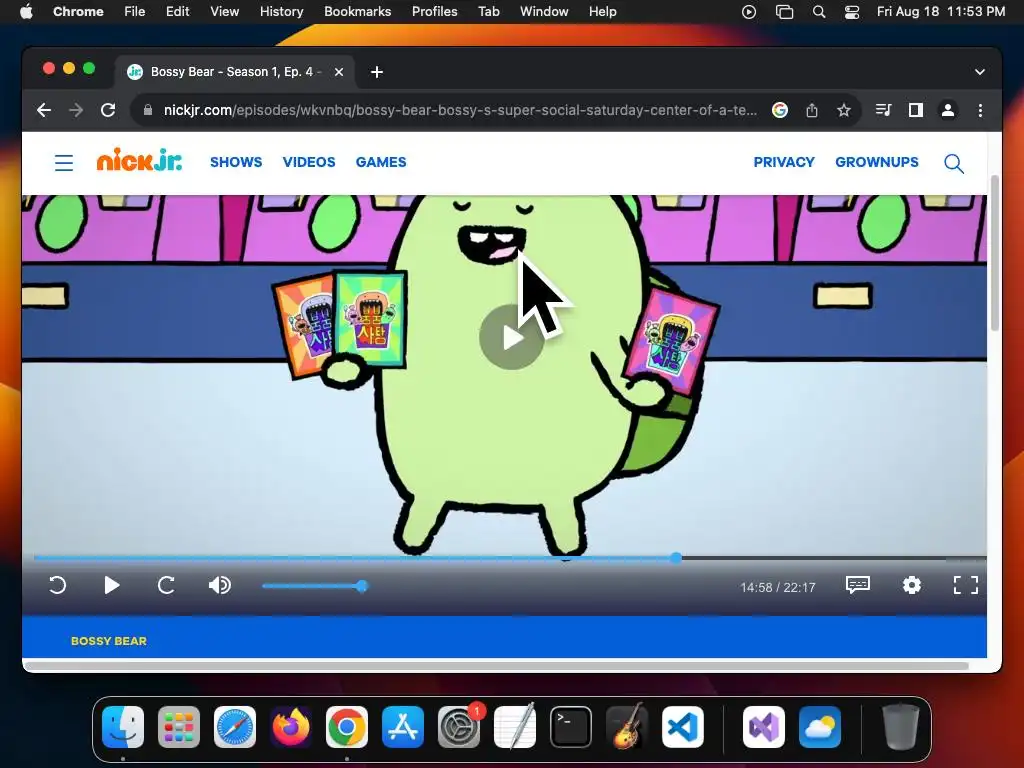1024x768 pixels.
Task: Open video settings gear
Action: pyautogui.click(x=912, y=585)
